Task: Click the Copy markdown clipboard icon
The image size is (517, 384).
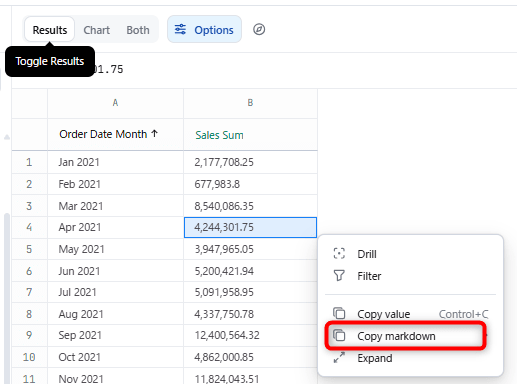Action: tap(339, 335)
